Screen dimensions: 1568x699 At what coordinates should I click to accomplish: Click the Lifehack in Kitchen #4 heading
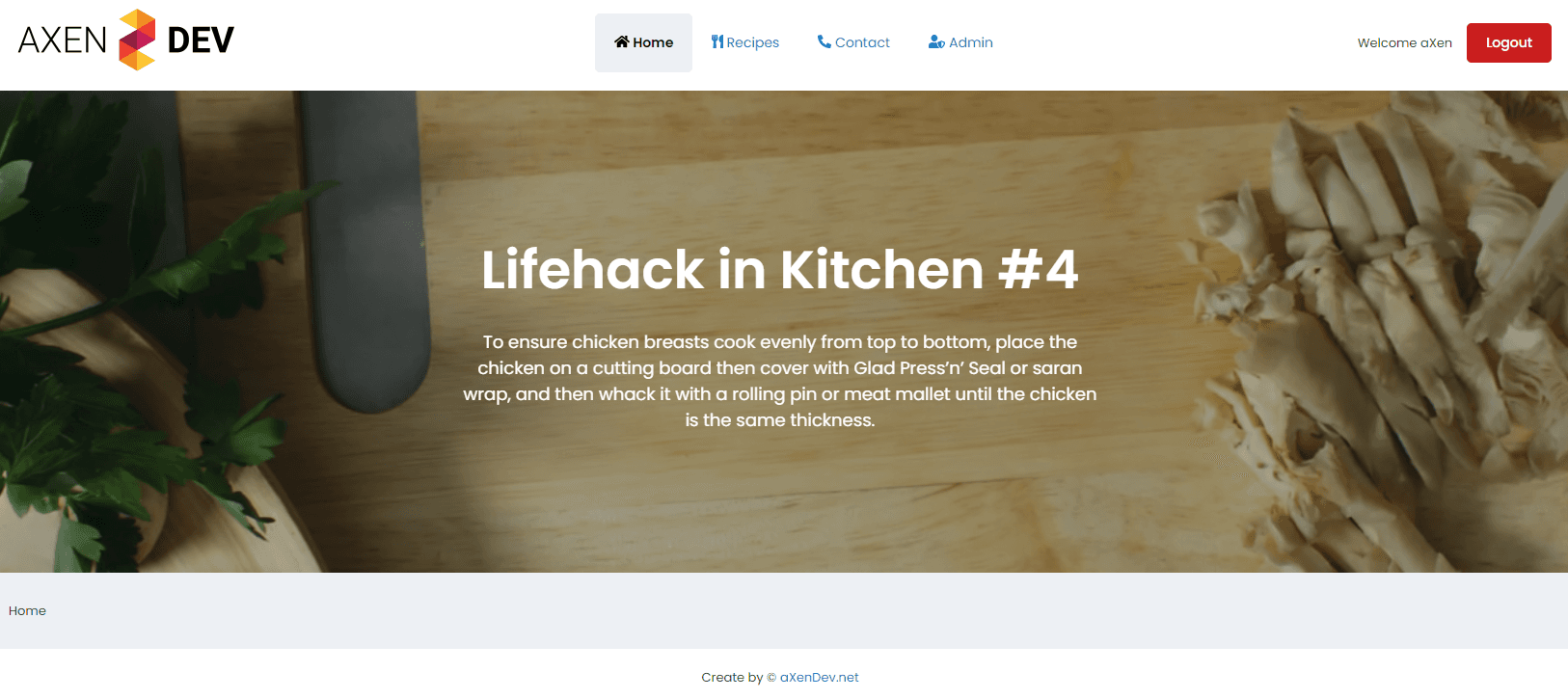point(779,269)
